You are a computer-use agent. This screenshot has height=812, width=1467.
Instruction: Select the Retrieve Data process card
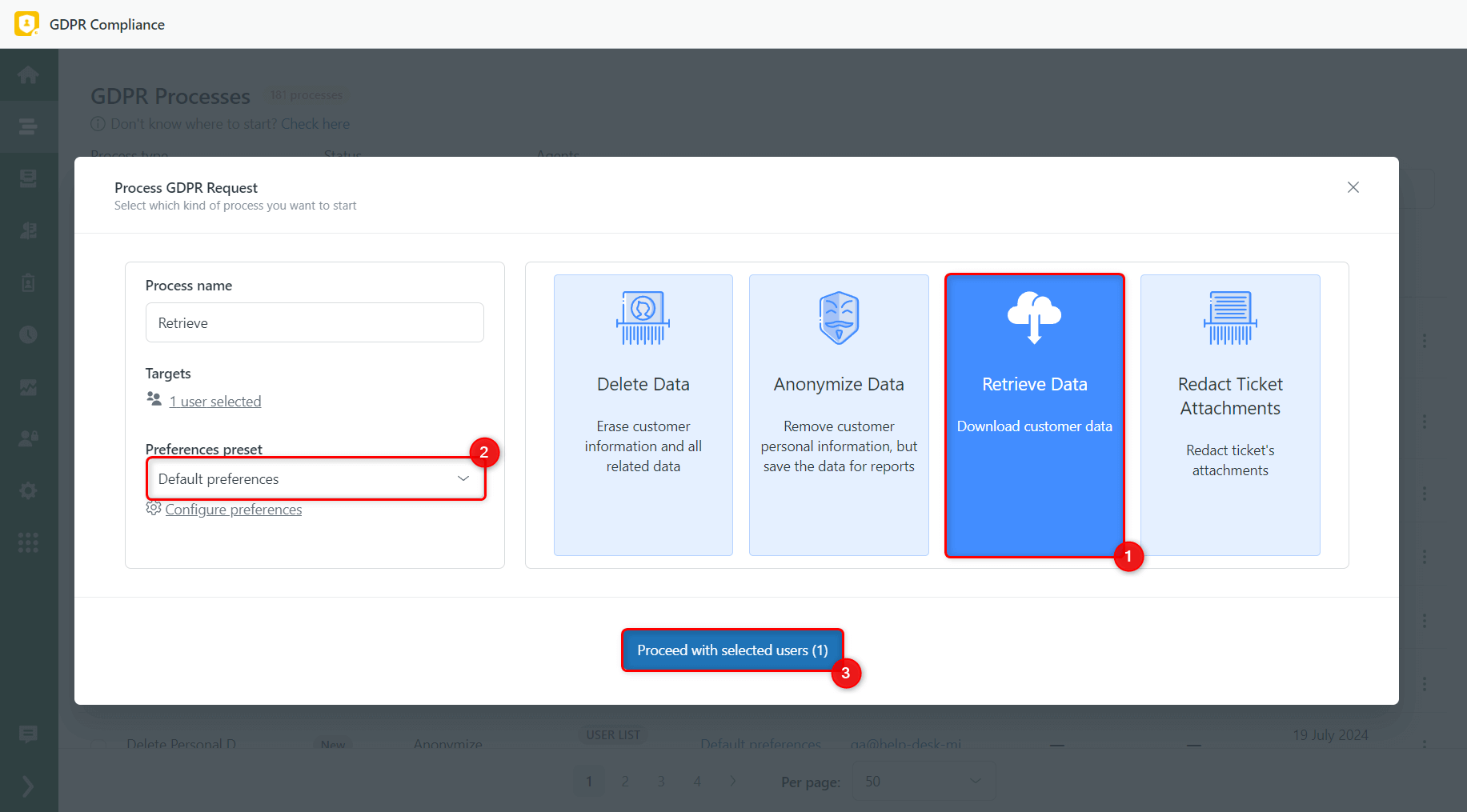[1035, 415]
